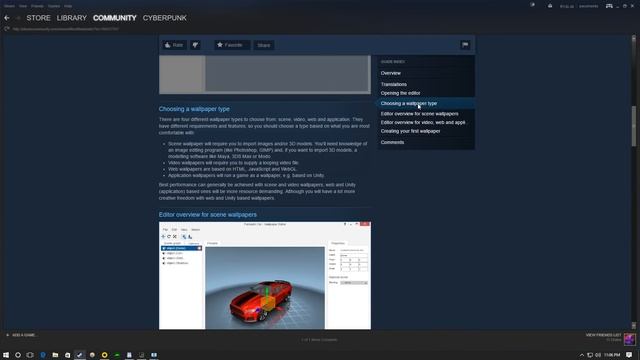
Task: Open File Explorer from the taskbar
Action: 55,355
